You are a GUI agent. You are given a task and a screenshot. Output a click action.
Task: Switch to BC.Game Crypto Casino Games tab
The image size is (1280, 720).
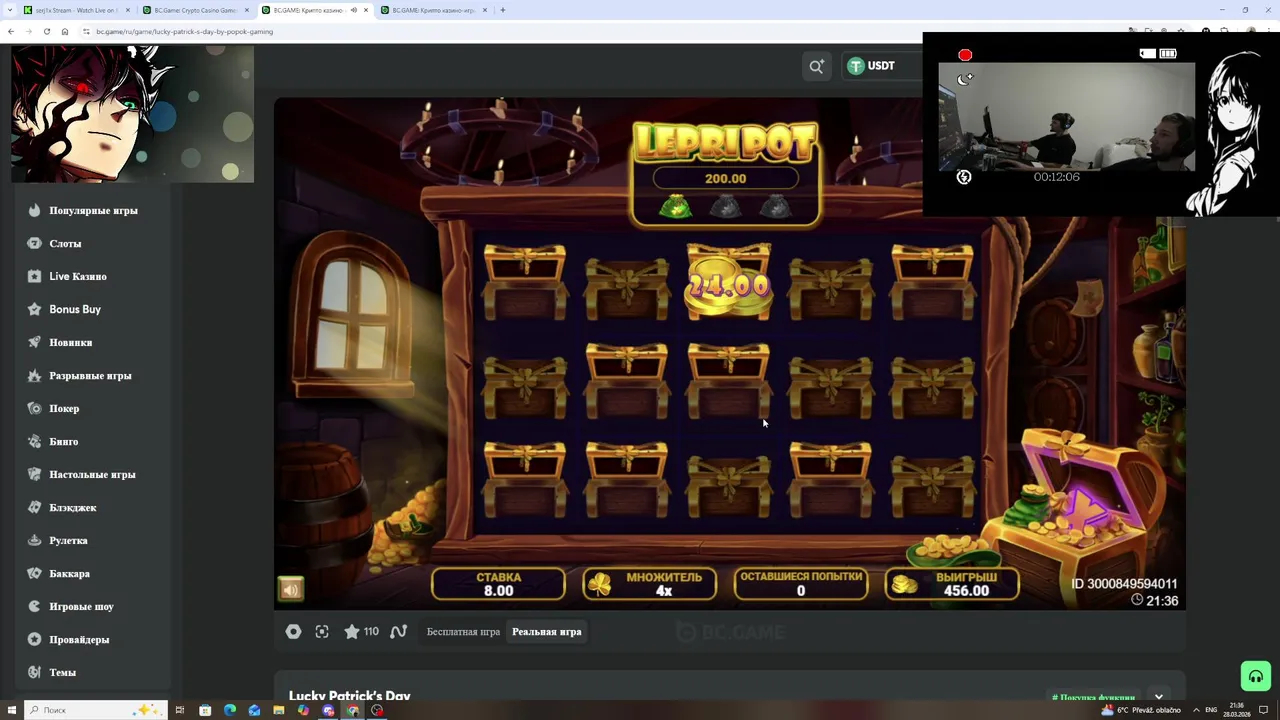point(194,10)
